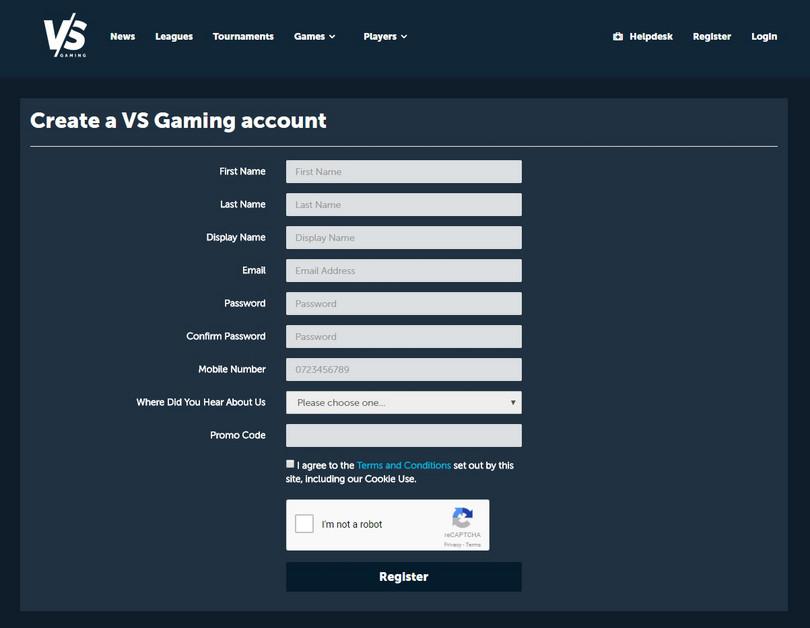The width and height of the screenshot is (810, 628).
Task: Click the 'Create a VS Gaming account' heading
Action: tap(178, 121)
